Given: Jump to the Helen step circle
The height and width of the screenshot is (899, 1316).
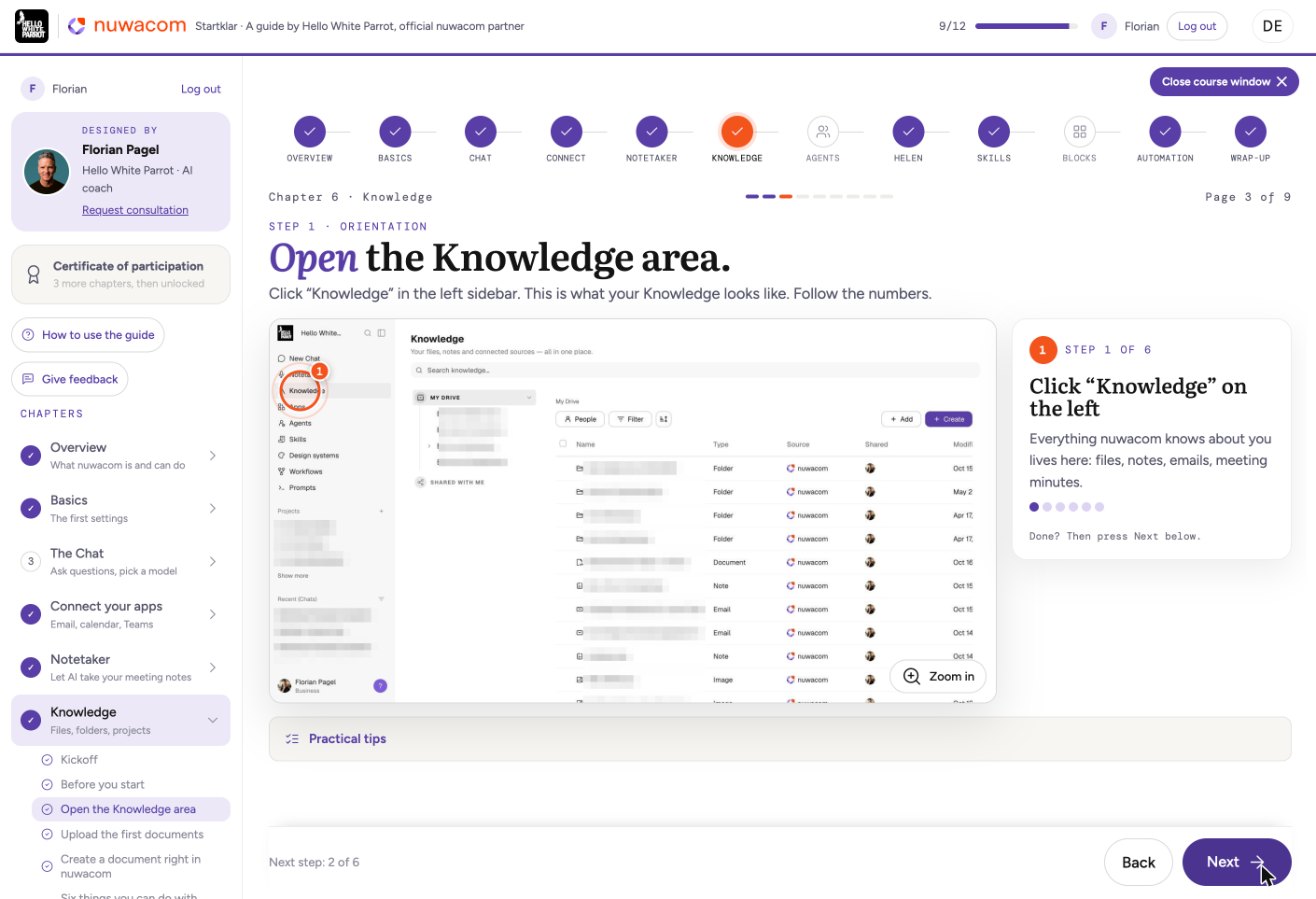Looking at the screenshot, I should coord(908,131).
